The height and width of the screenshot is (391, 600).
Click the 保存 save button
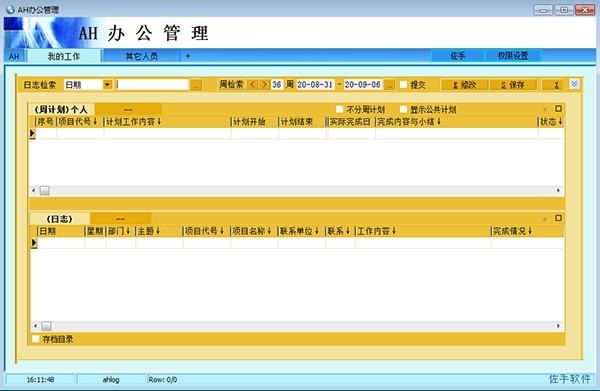point(513,85)
